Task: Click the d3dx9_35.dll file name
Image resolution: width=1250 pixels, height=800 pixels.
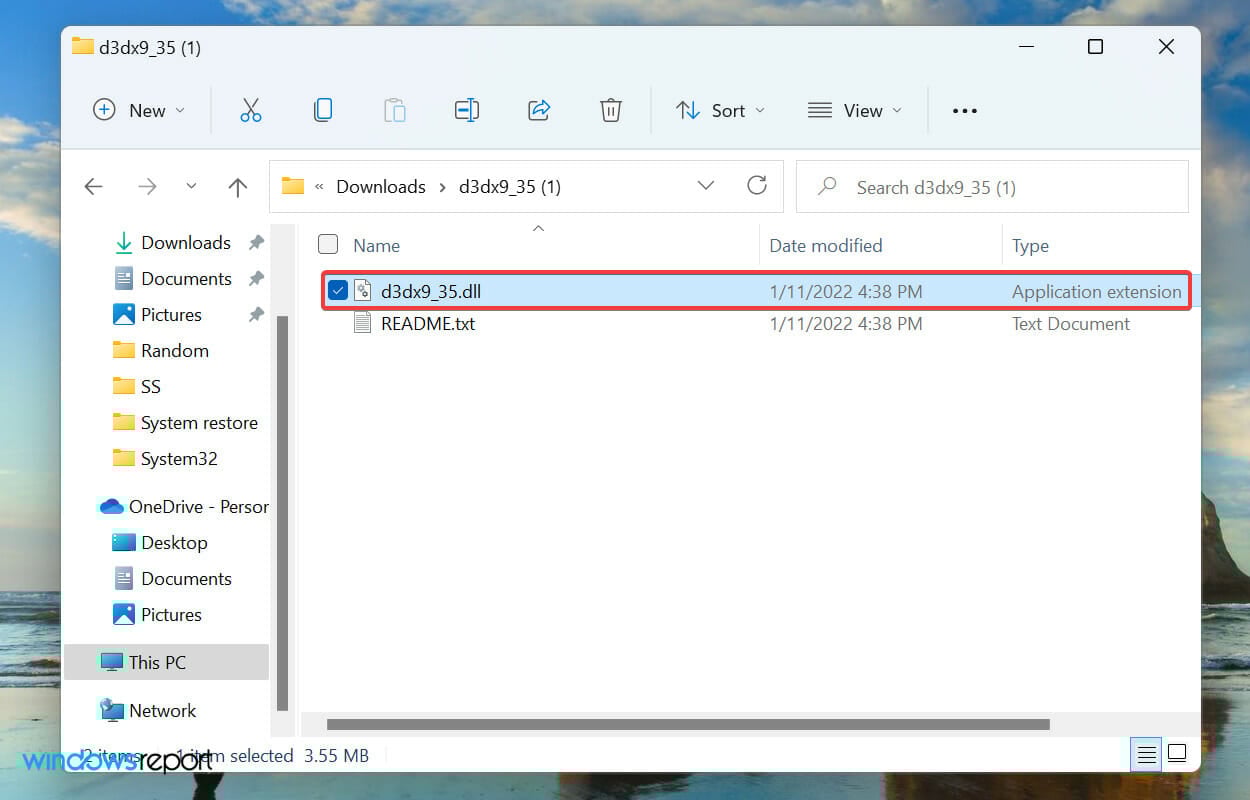Action: [431, 292]
